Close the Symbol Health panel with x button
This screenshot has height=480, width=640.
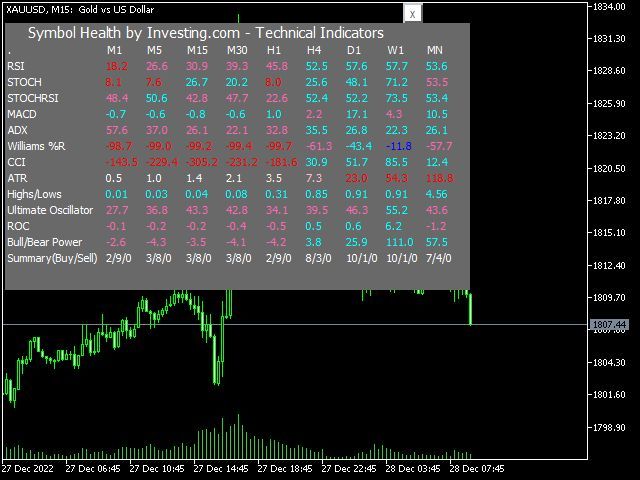point(412,14)
